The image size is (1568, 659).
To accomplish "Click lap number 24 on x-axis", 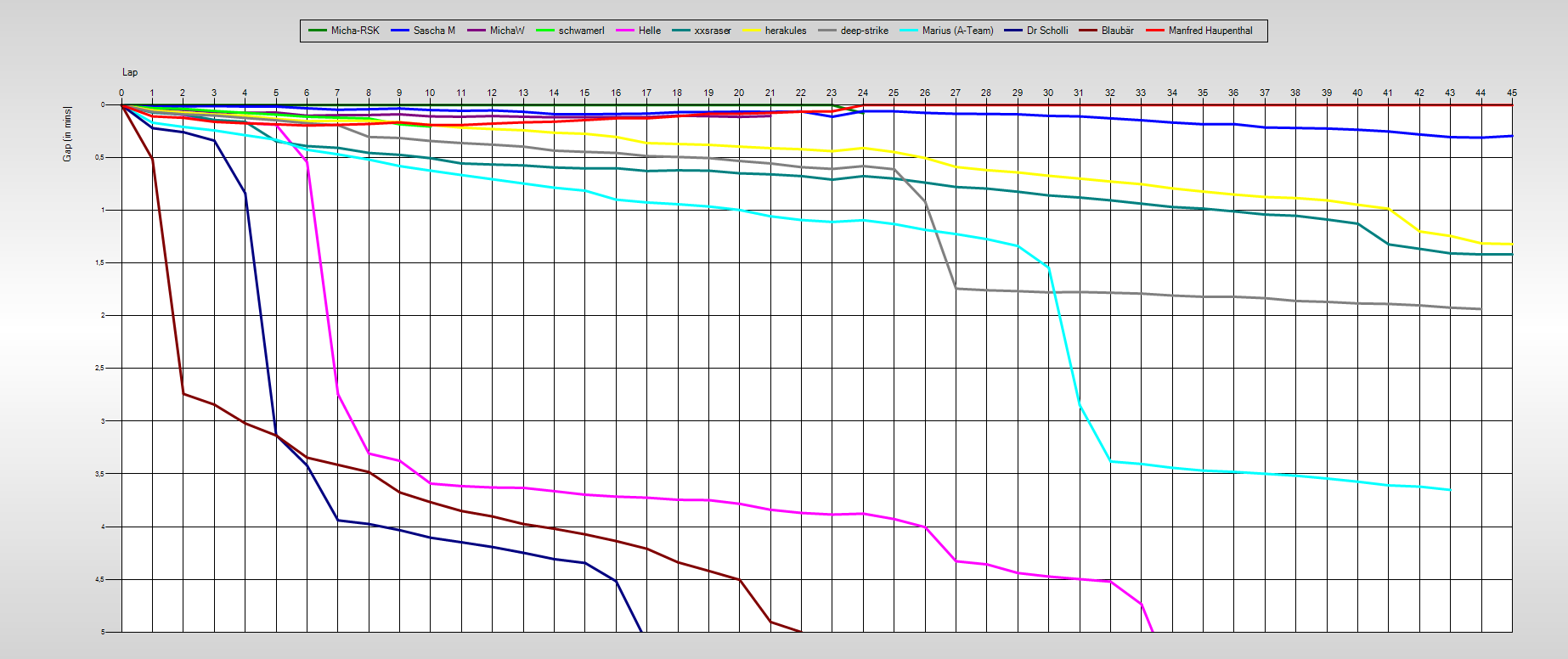I will (863, 93).
